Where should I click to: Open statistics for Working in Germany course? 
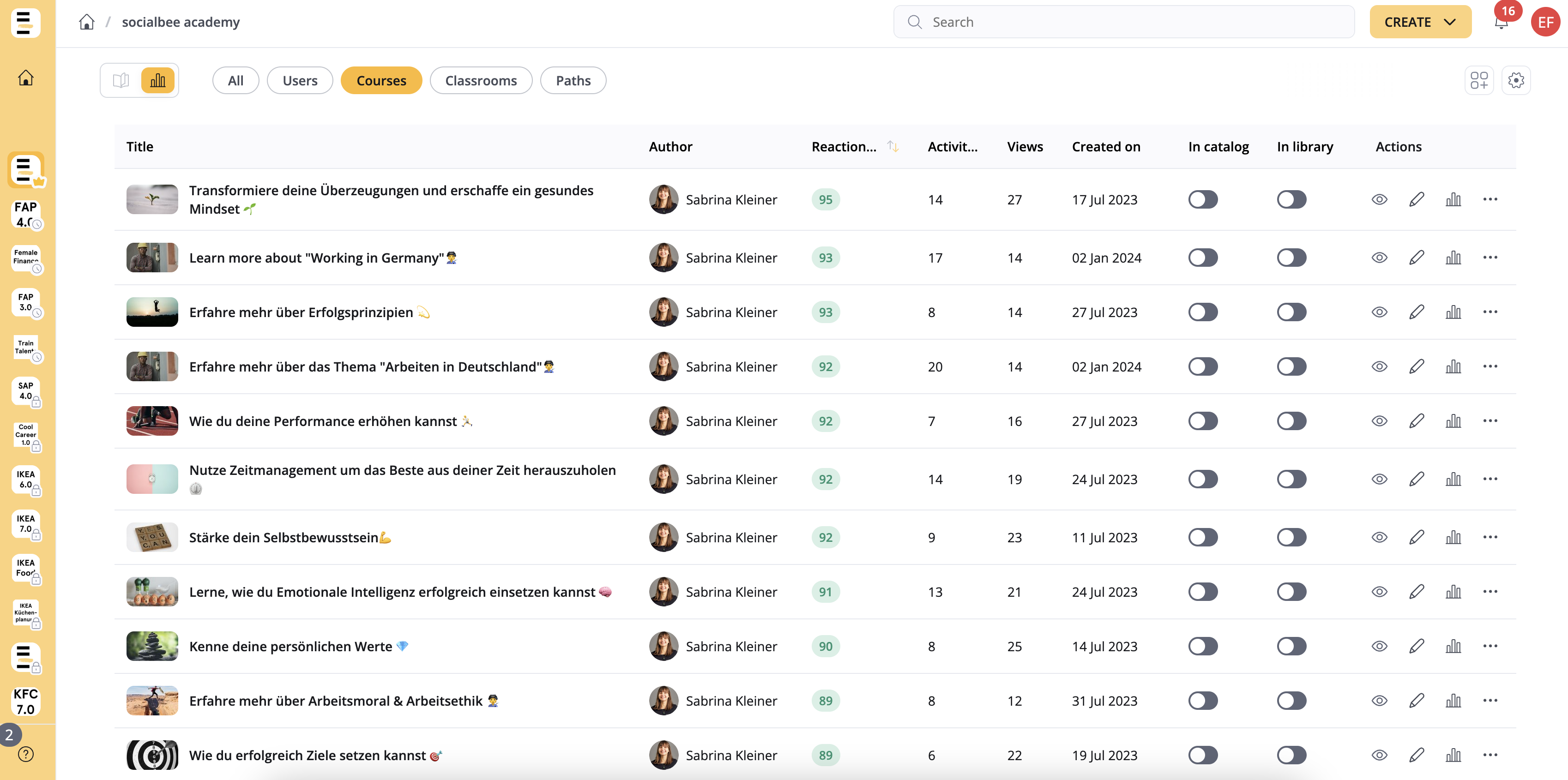[1453, 258]
